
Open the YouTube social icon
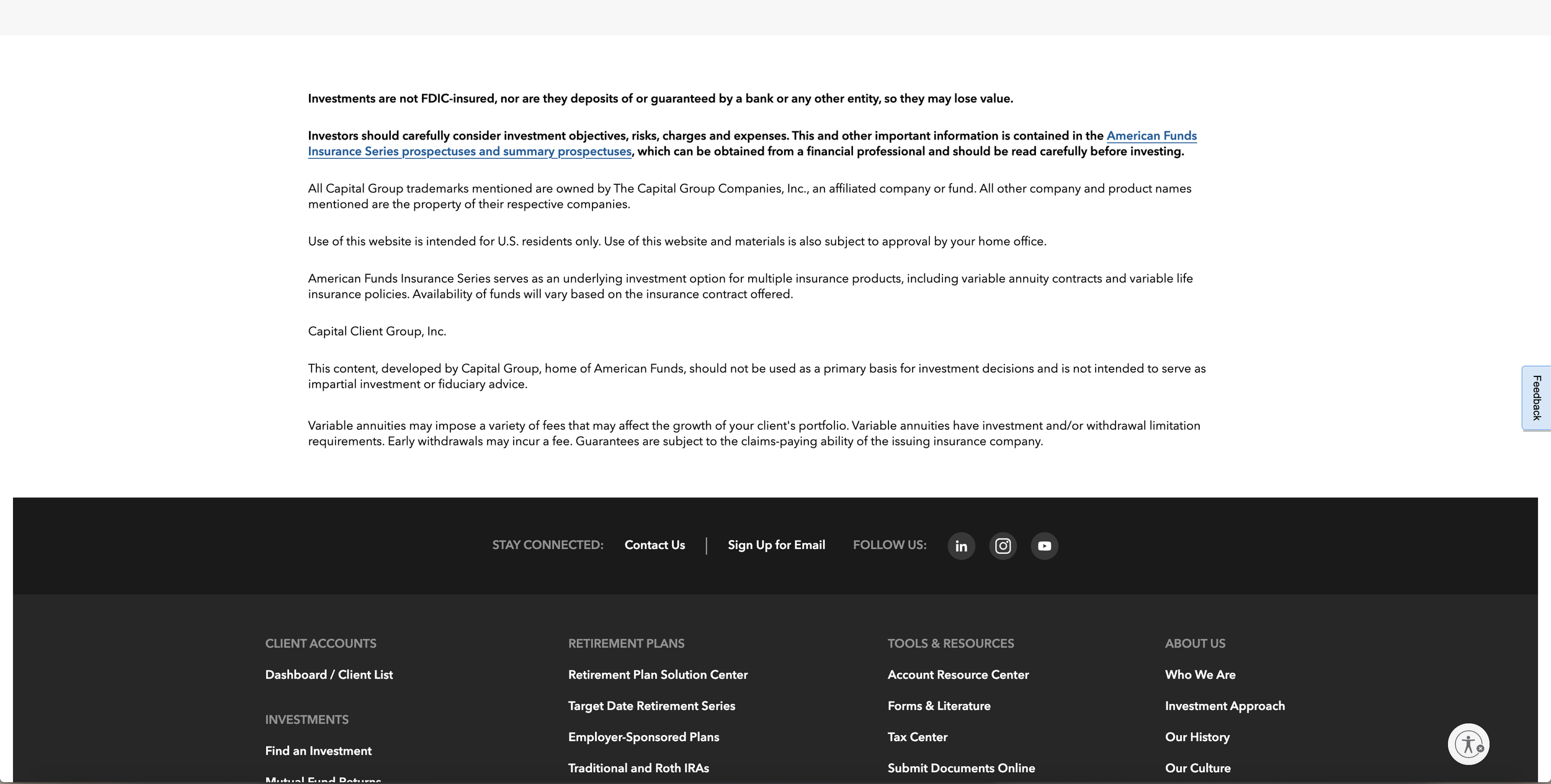tap(1044, 546)
